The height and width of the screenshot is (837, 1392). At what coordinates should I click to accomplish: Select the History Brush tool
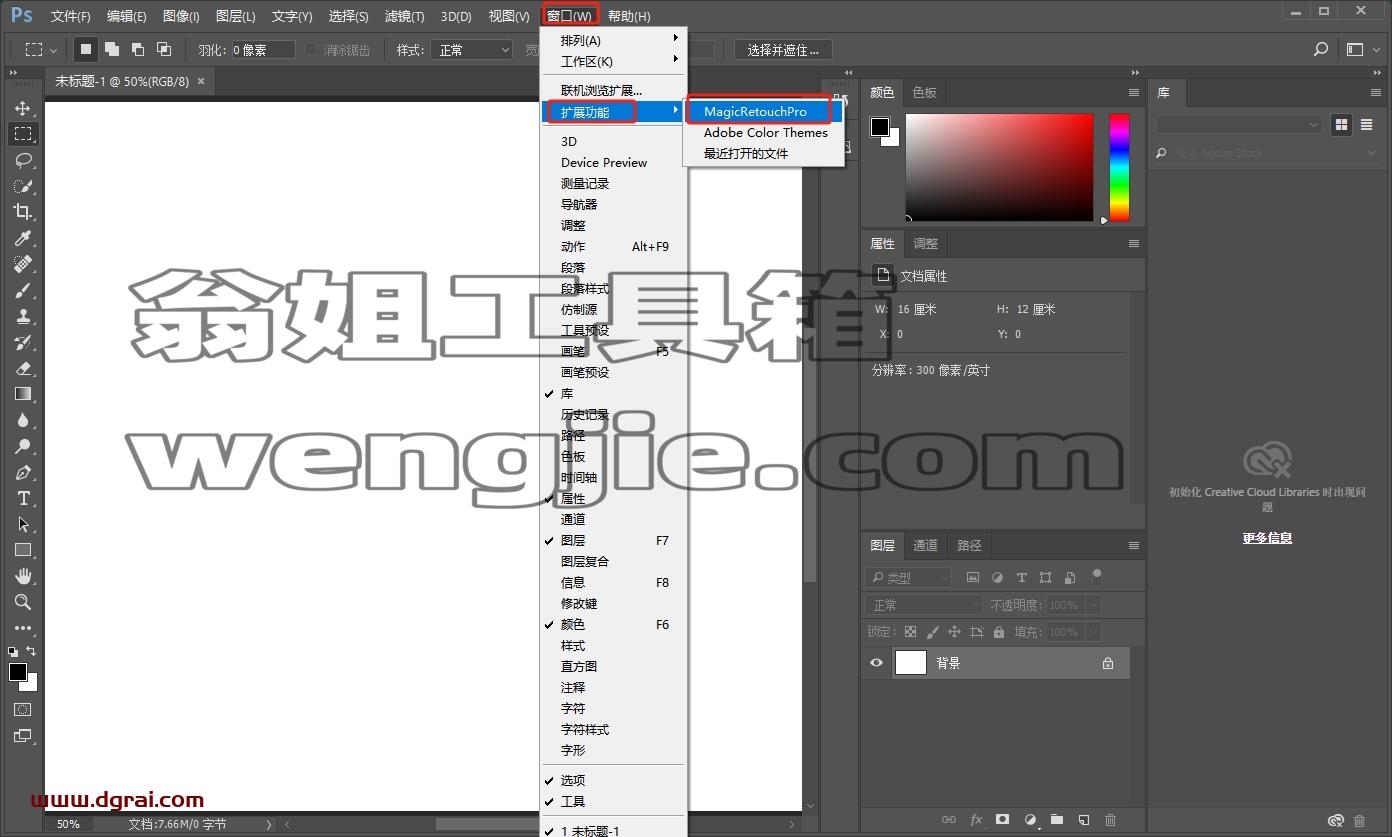[x=22, y=342]
